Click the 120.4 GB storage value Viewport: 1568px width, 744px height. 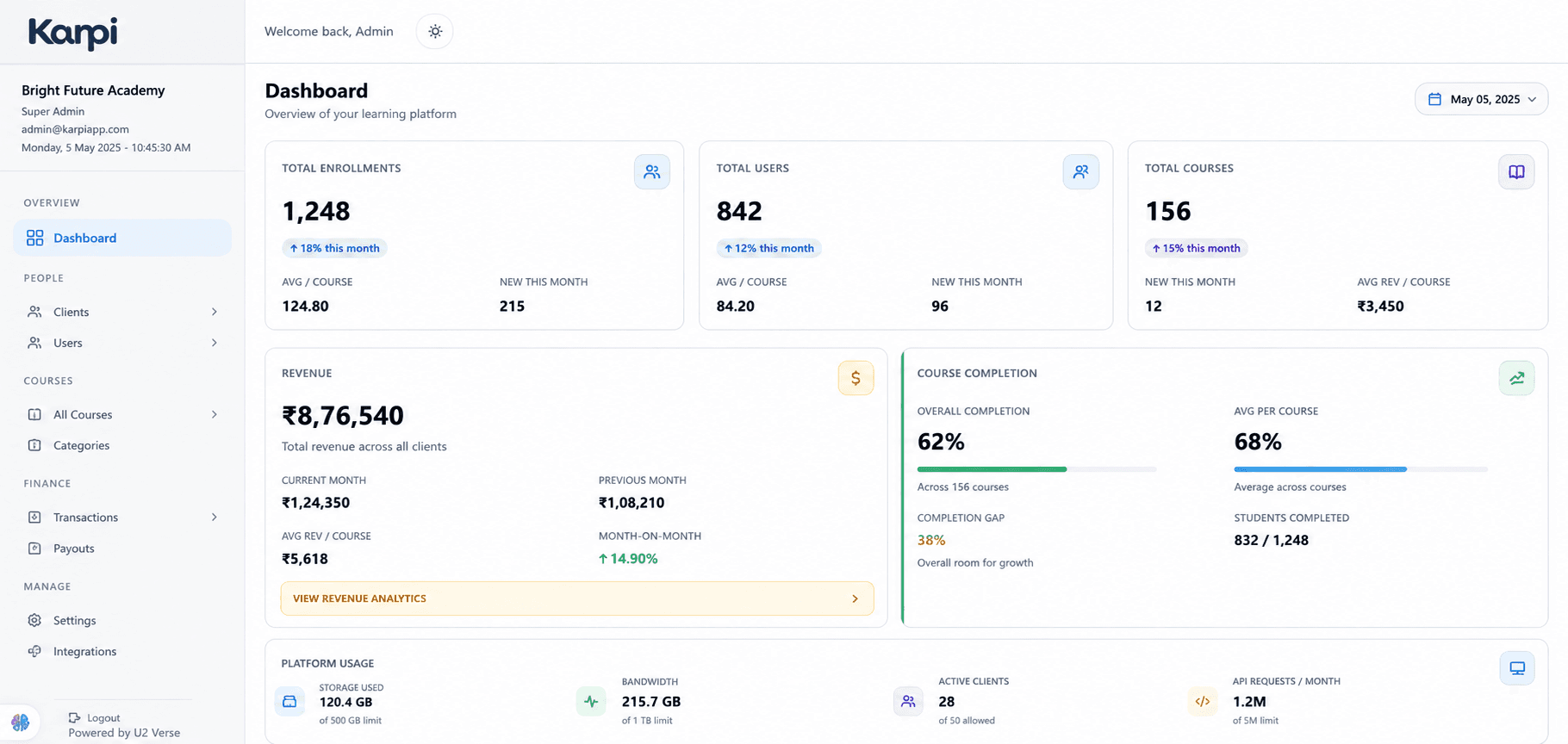tap(345, 702)
